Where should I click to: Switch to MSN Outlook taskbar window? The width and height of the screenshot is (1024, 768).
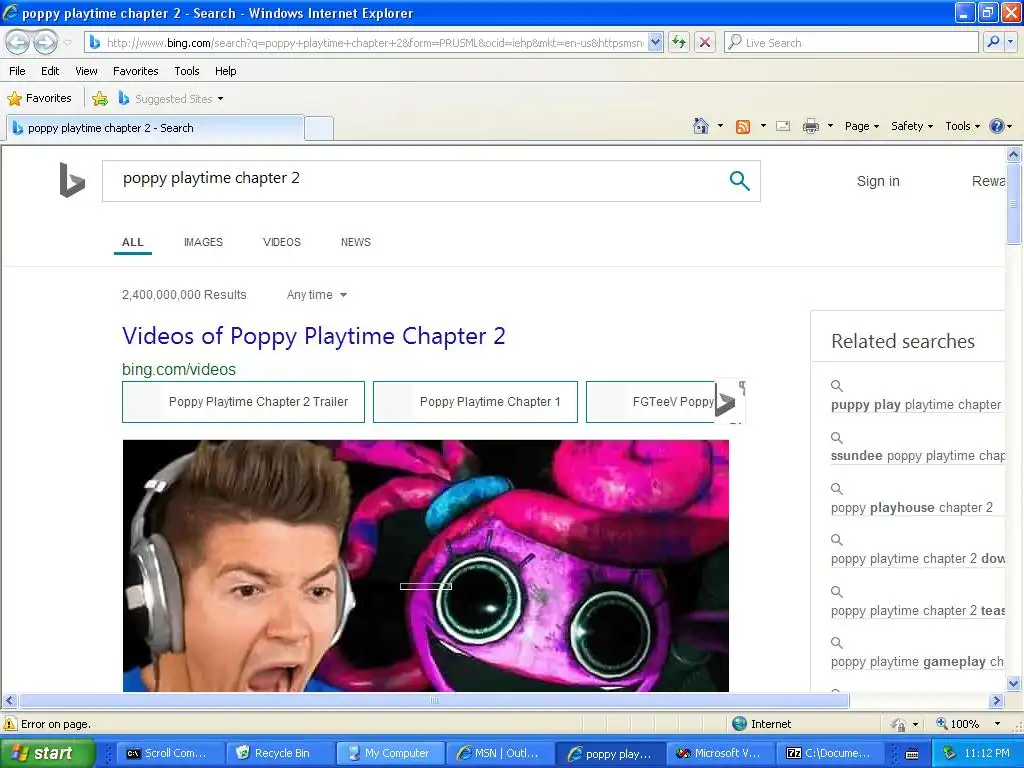500,753
